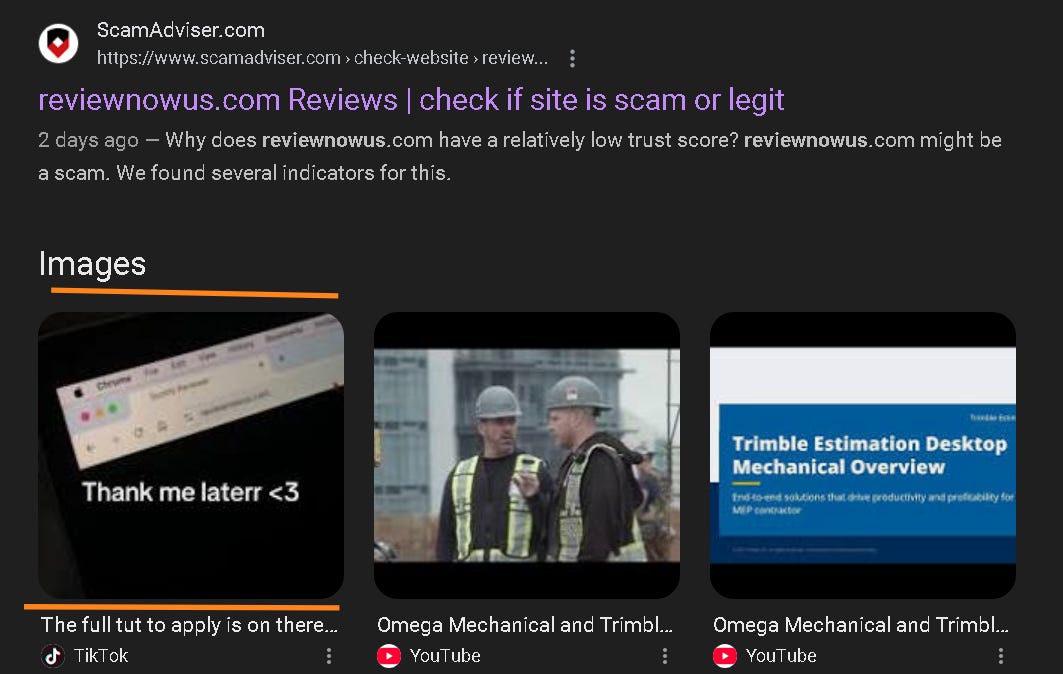Click the scamadviser.com check-website URL breadcrumb
This screenshot has height=674, width=1063.
tap(322, 58)
